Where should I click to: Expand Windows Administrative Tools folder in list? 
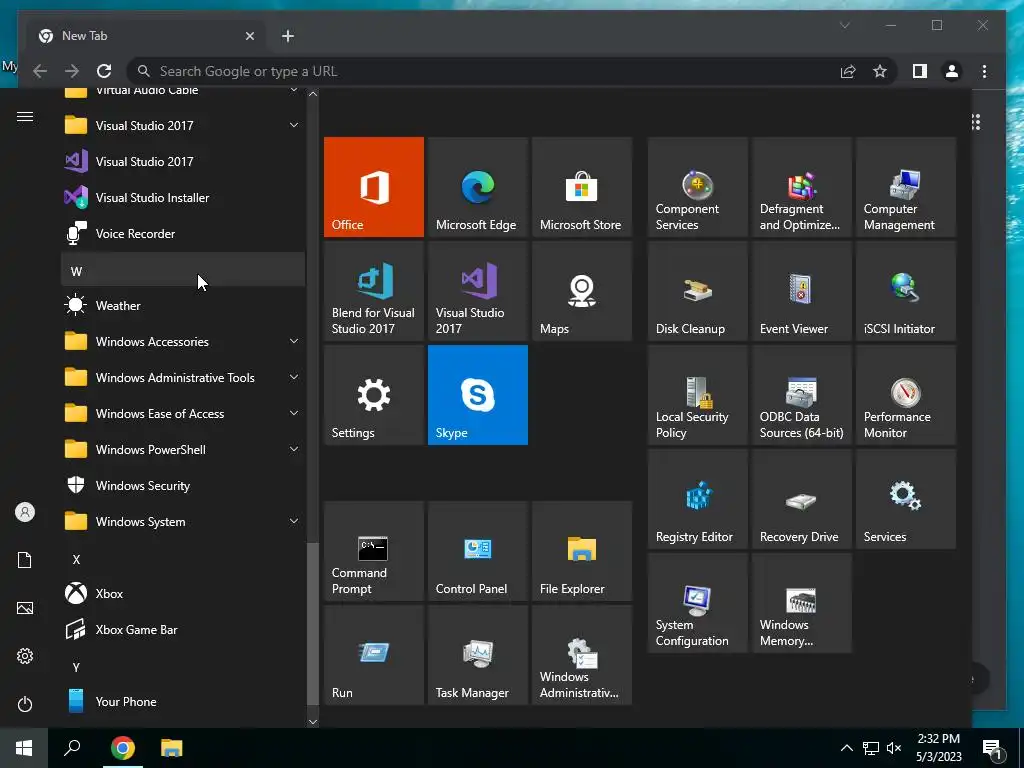click(x=183, y=377)
